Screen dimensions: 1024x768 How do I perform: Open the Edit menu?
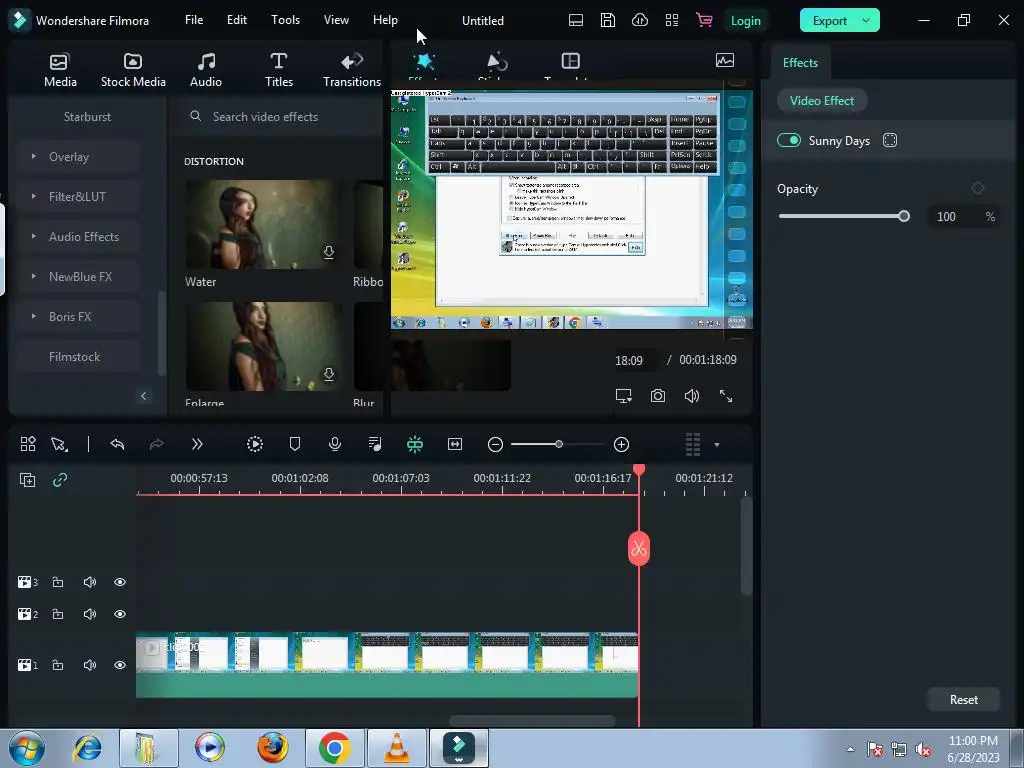point(236,20)
